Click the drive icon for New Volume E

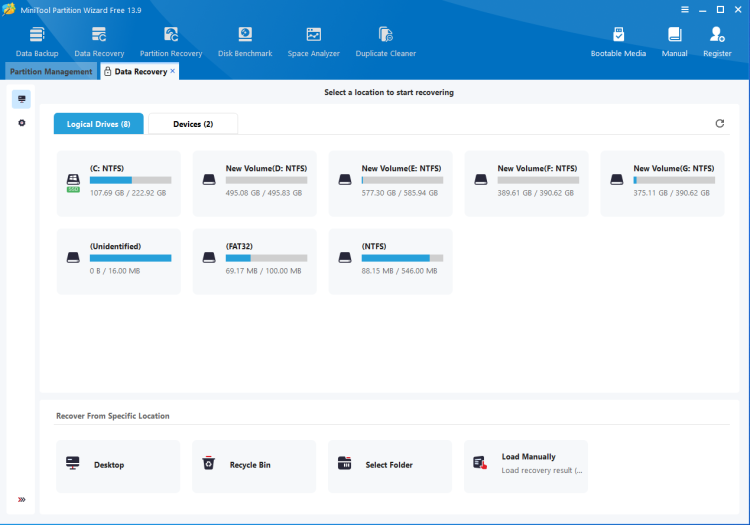345,180
